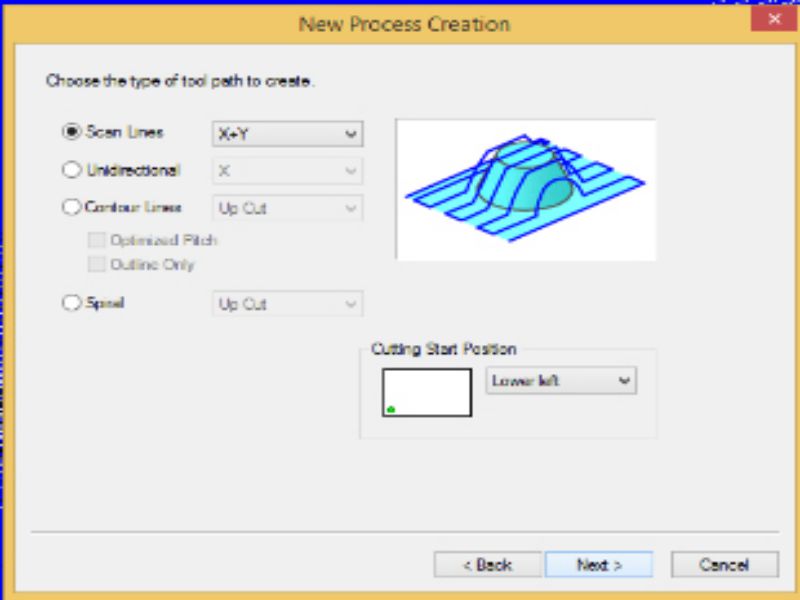Open the Contour Lines Up Cut dropdown
Image resolution: width=800 pixels, height=600 pixels.
click(x=287, y=208)
